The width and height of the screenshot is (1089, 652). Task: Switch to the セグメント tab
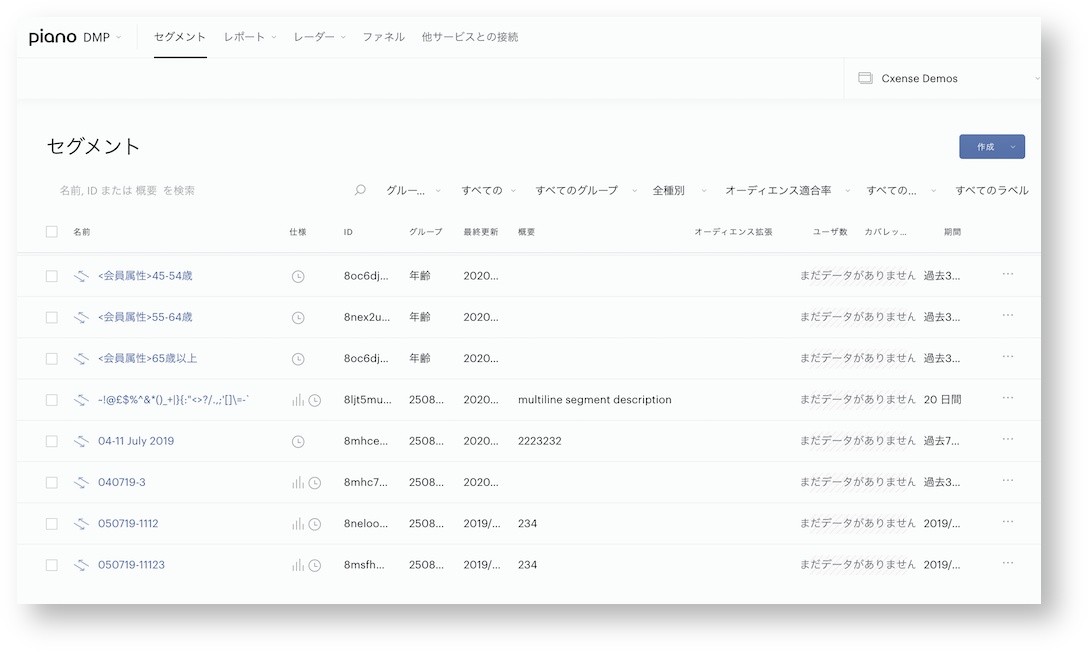180,37
